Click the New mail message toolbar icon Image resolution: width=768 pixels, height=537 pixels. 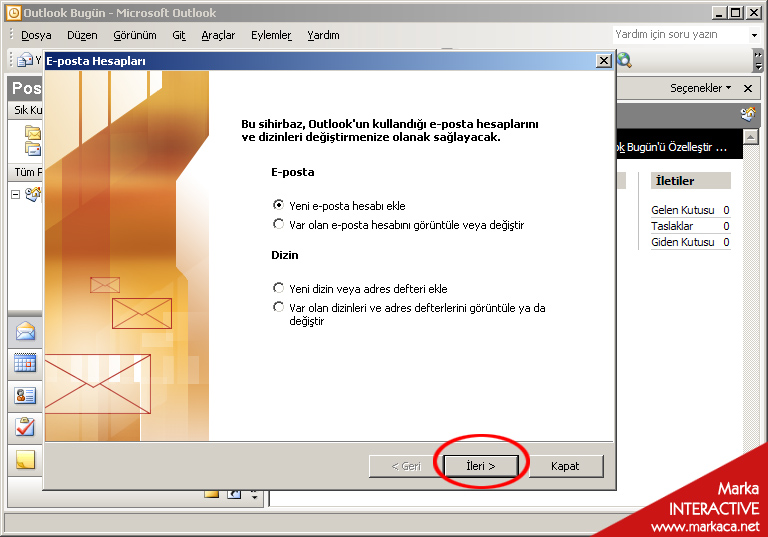(x=24, y=60)
